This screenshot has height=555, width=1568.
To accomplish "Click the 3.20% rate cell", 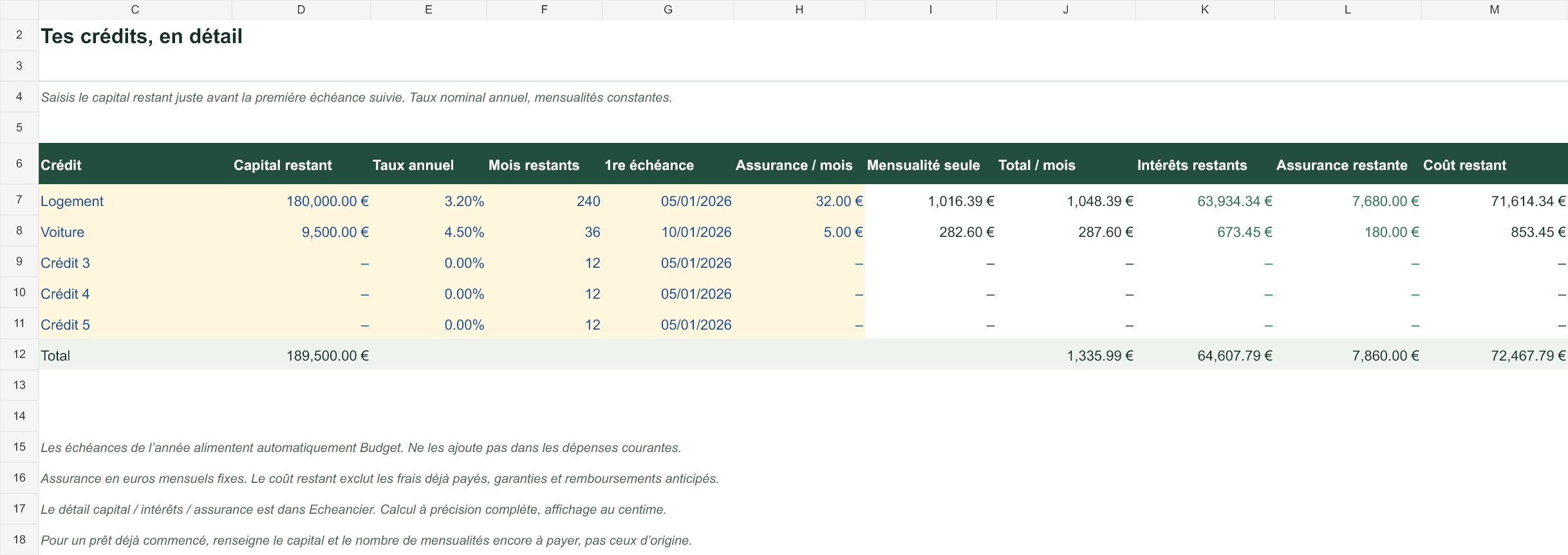I will (429, 201).
